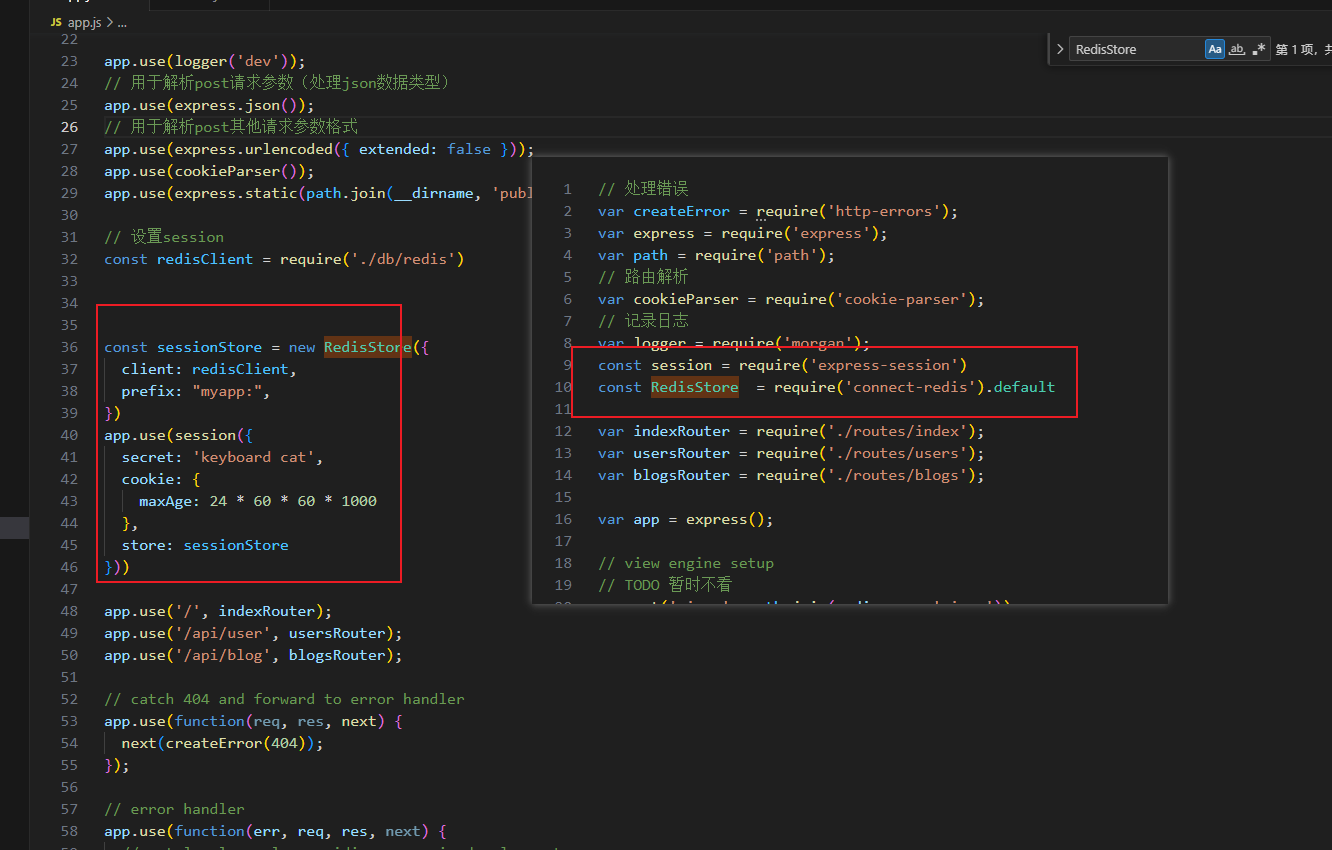The height and width of the screenshot is (850, 1332).
Task: Click the '// TODO 暂时不看' comment in overlay
Action: (x=665, y=585)
